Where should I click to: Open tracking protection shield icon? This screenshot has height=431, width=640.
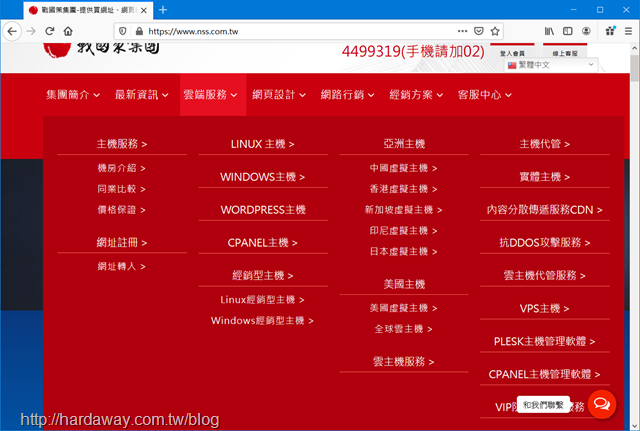(122, 31)
